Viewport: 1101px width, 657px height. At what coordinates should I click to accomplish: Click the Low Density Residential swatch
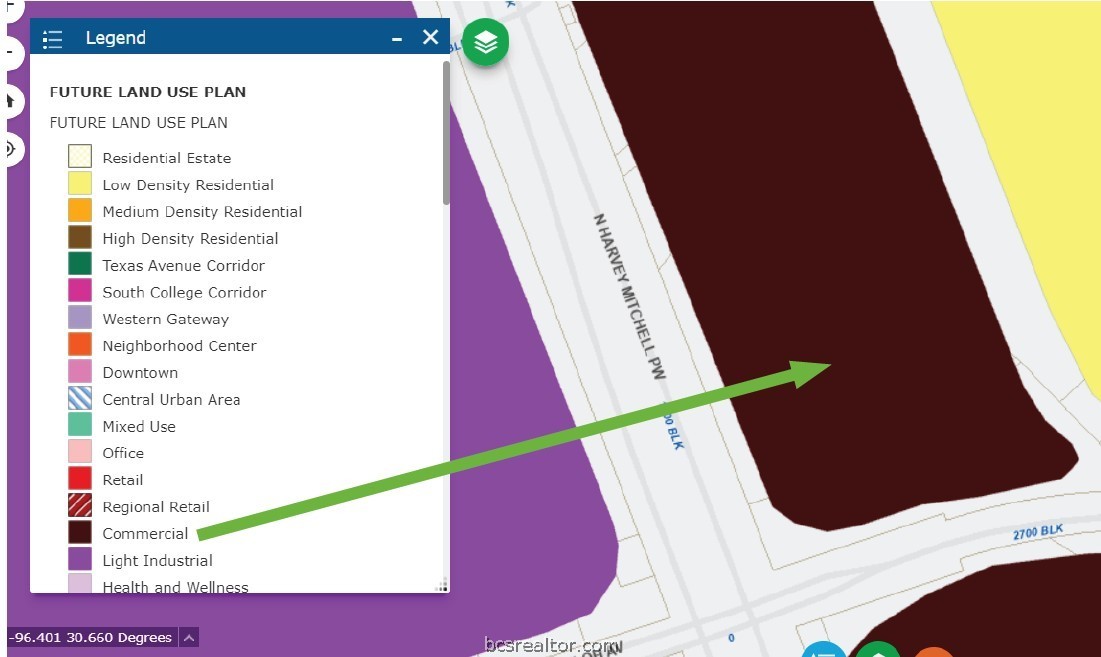[80, 184]
